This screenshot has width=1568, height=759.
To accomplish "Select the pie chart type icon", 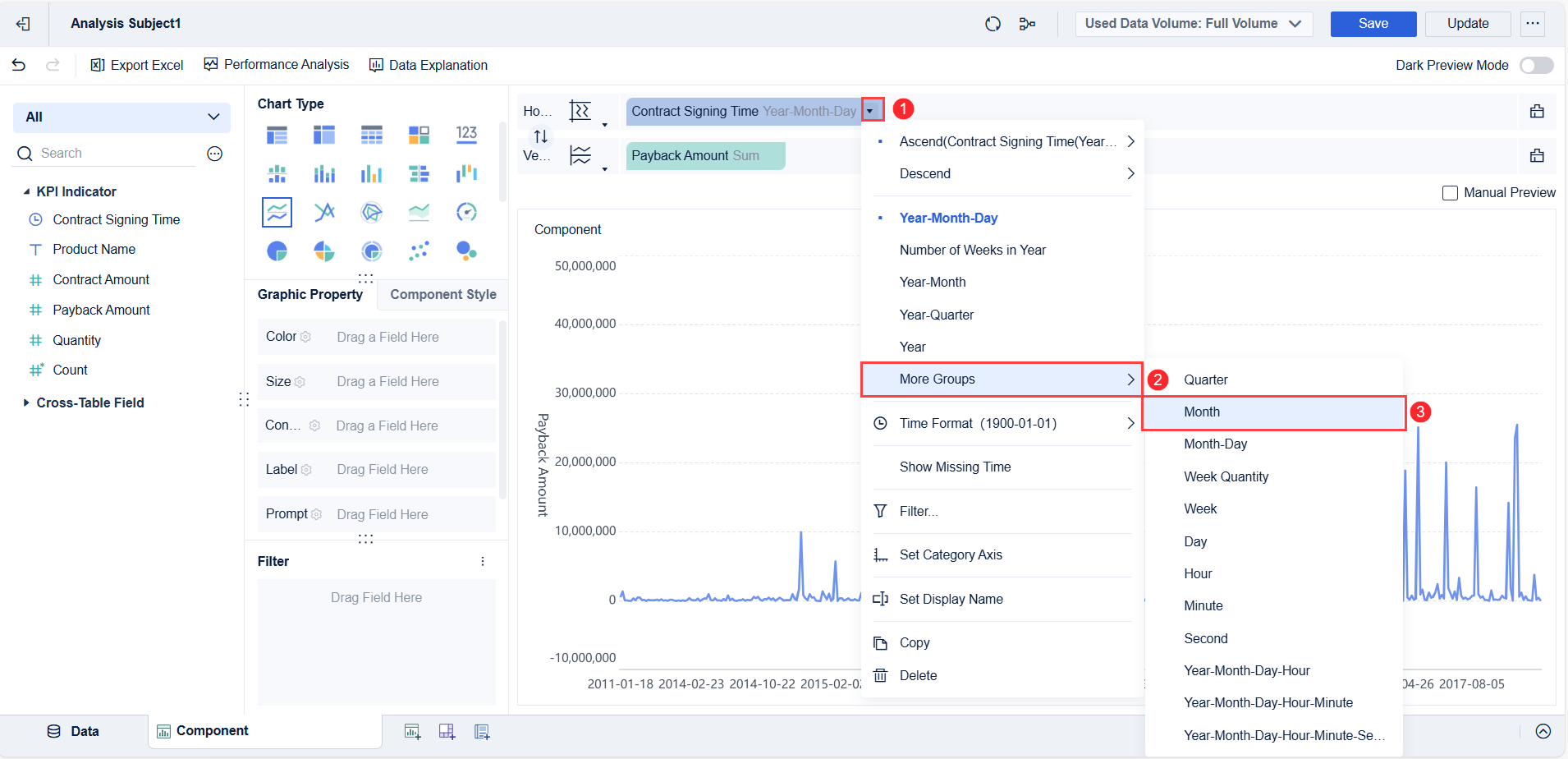I will pyautogui.click(x=277, y=251).
